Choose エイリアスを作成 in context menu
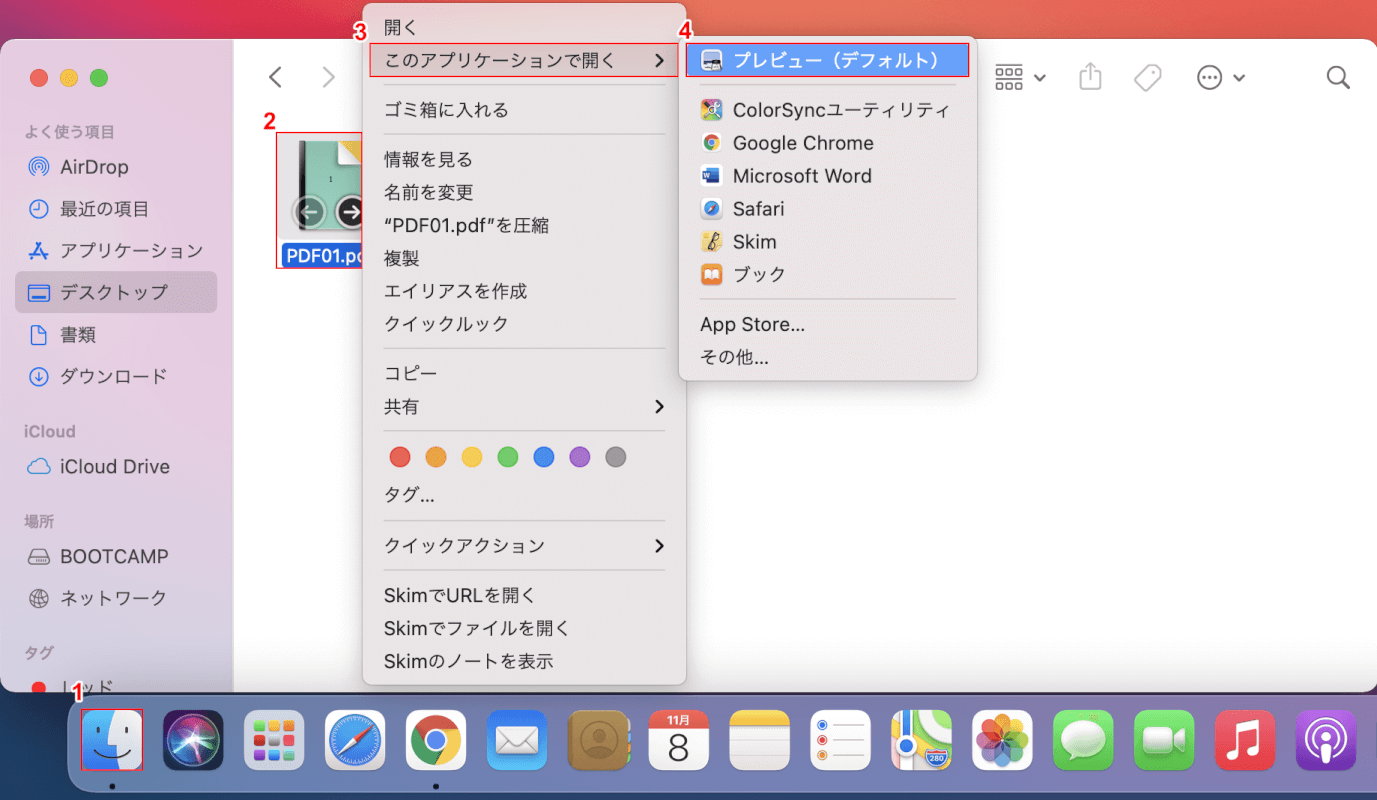This screenshot has height=800, width=1377. click(x=525, y=291)
